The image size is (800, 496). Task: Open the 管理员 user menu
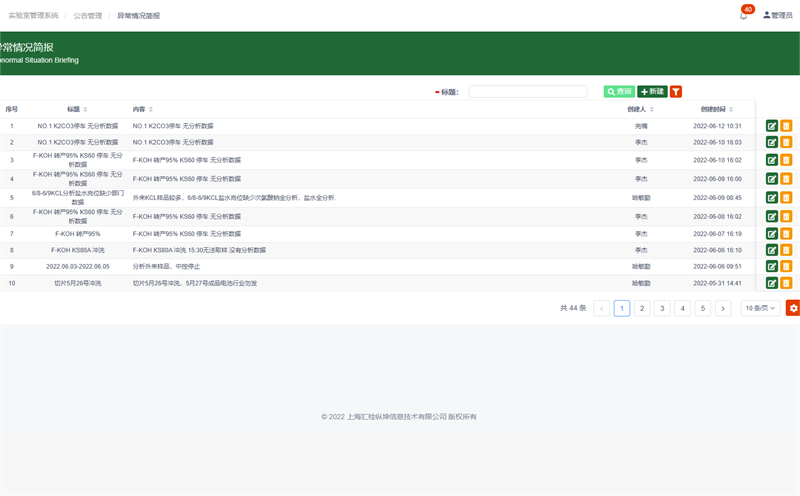click(777, 15)
